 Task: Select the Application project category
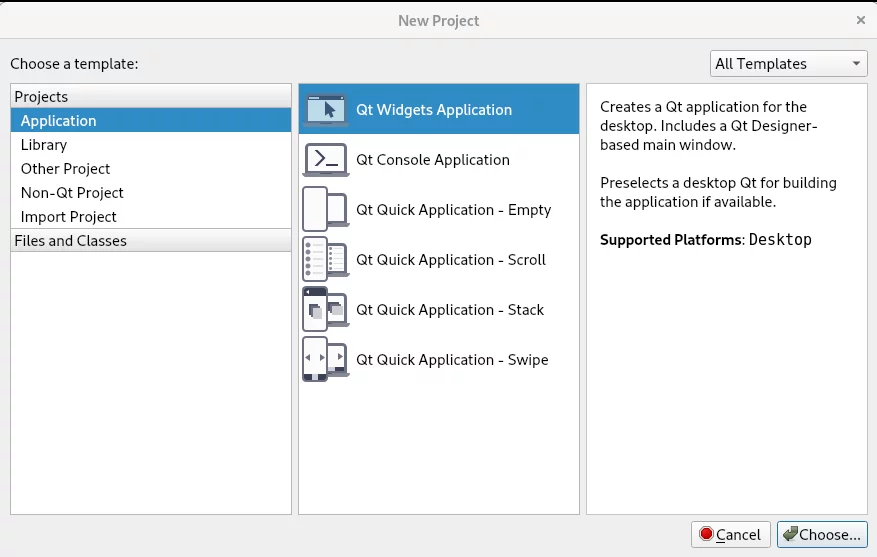coord(151,120)
